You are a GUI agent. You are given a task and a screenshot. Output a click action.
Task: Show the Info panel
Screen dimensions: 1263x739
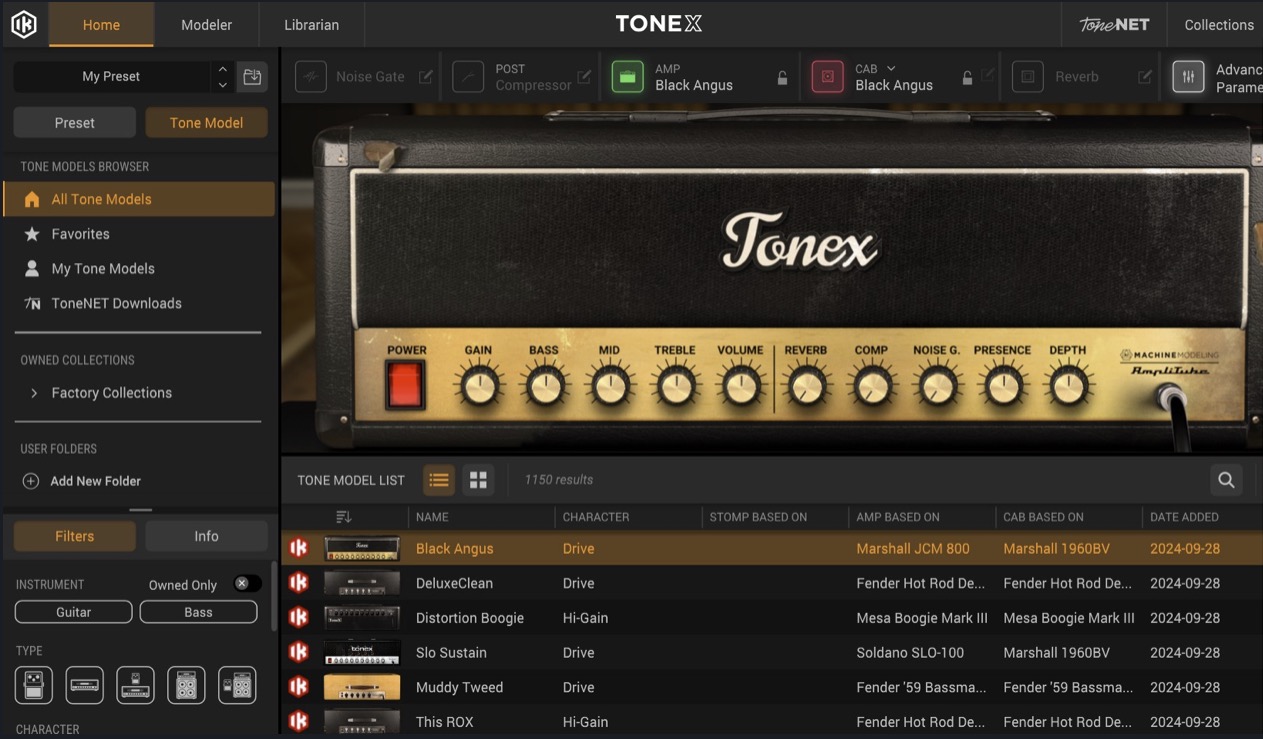click(206, 536)
